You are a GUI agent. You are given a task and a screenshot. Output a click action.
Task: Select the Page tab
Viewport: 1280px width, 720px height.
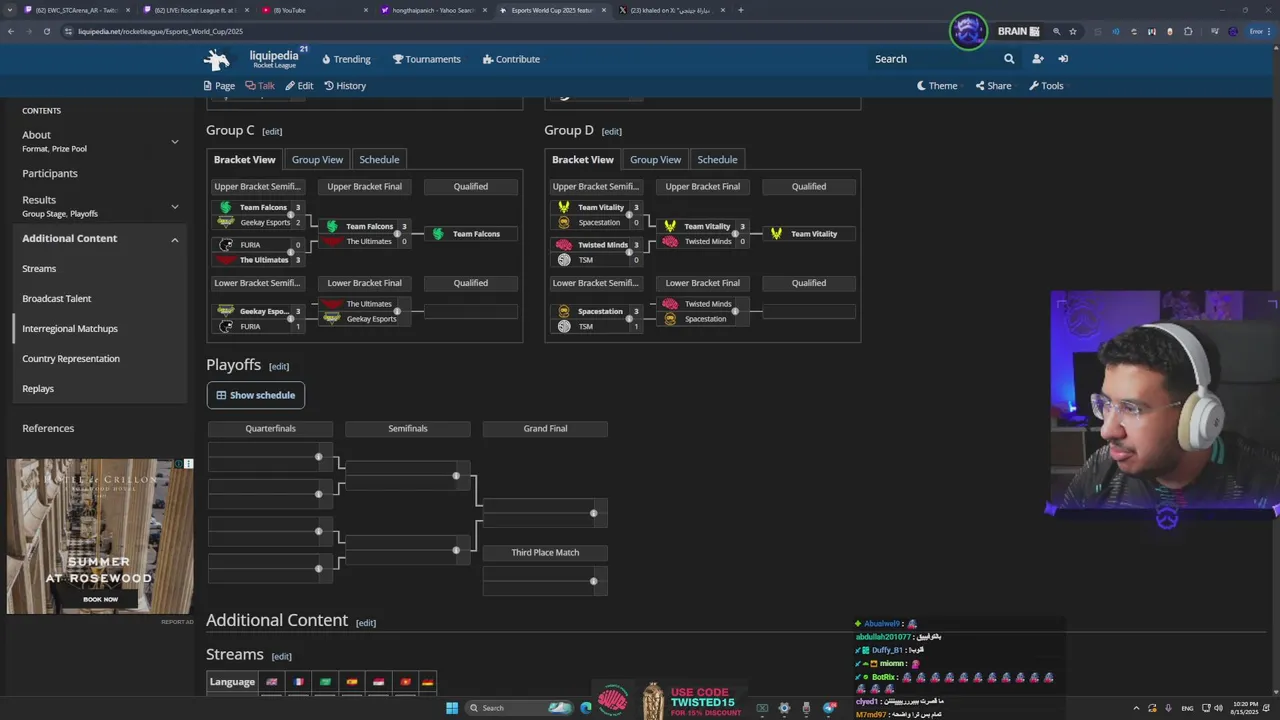(219, 86)
